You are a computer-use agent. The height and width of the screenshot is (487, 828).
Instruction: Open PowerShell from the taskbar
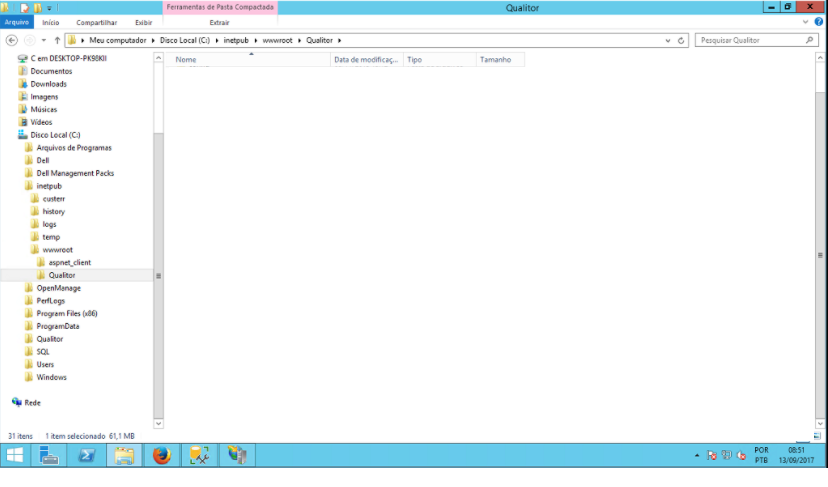click(87, 455)
